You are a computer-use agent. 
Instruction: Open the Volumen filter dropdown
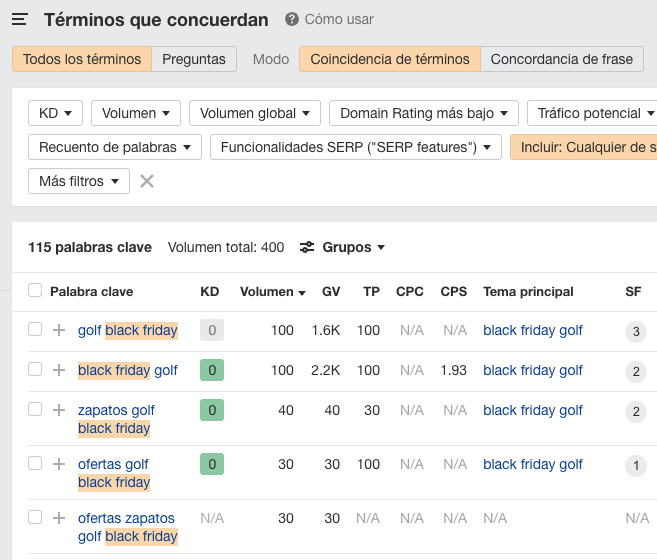136,113
